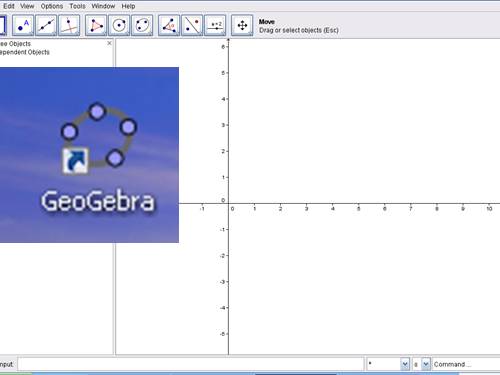
Task: Open the Command list combo box
Action: click(x=466, y=364)
